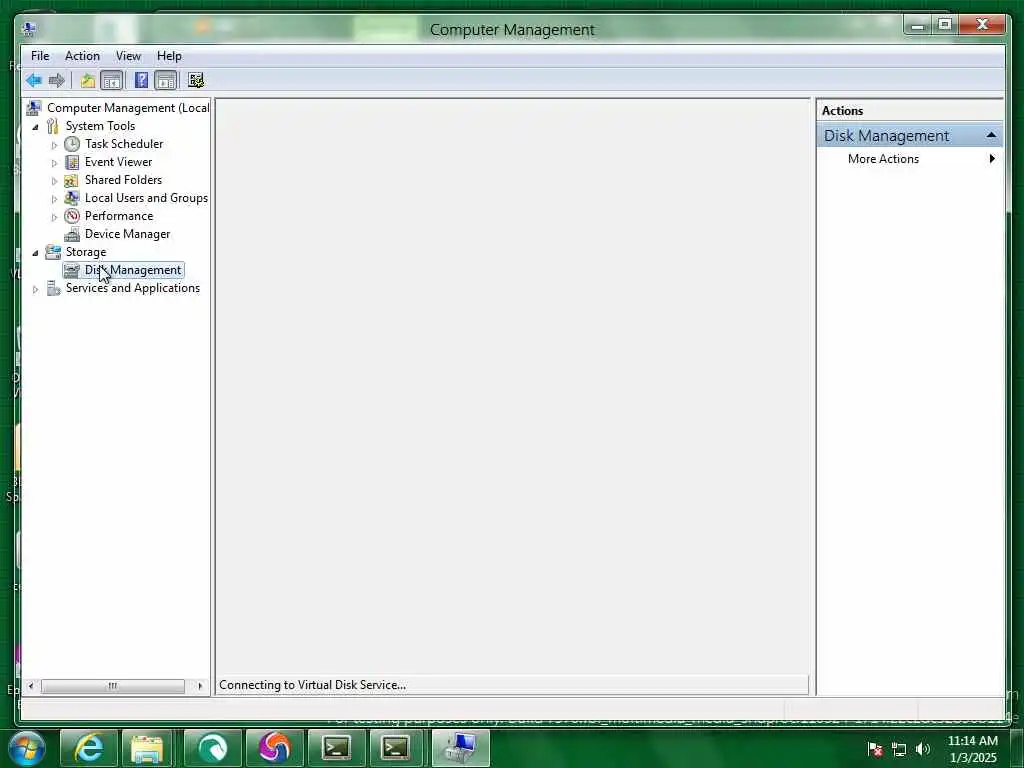Image resolution: width=1024 pixels, height=768 pixels.
Task: Expand the Local Users and Groups node
Action: [54, 199]
